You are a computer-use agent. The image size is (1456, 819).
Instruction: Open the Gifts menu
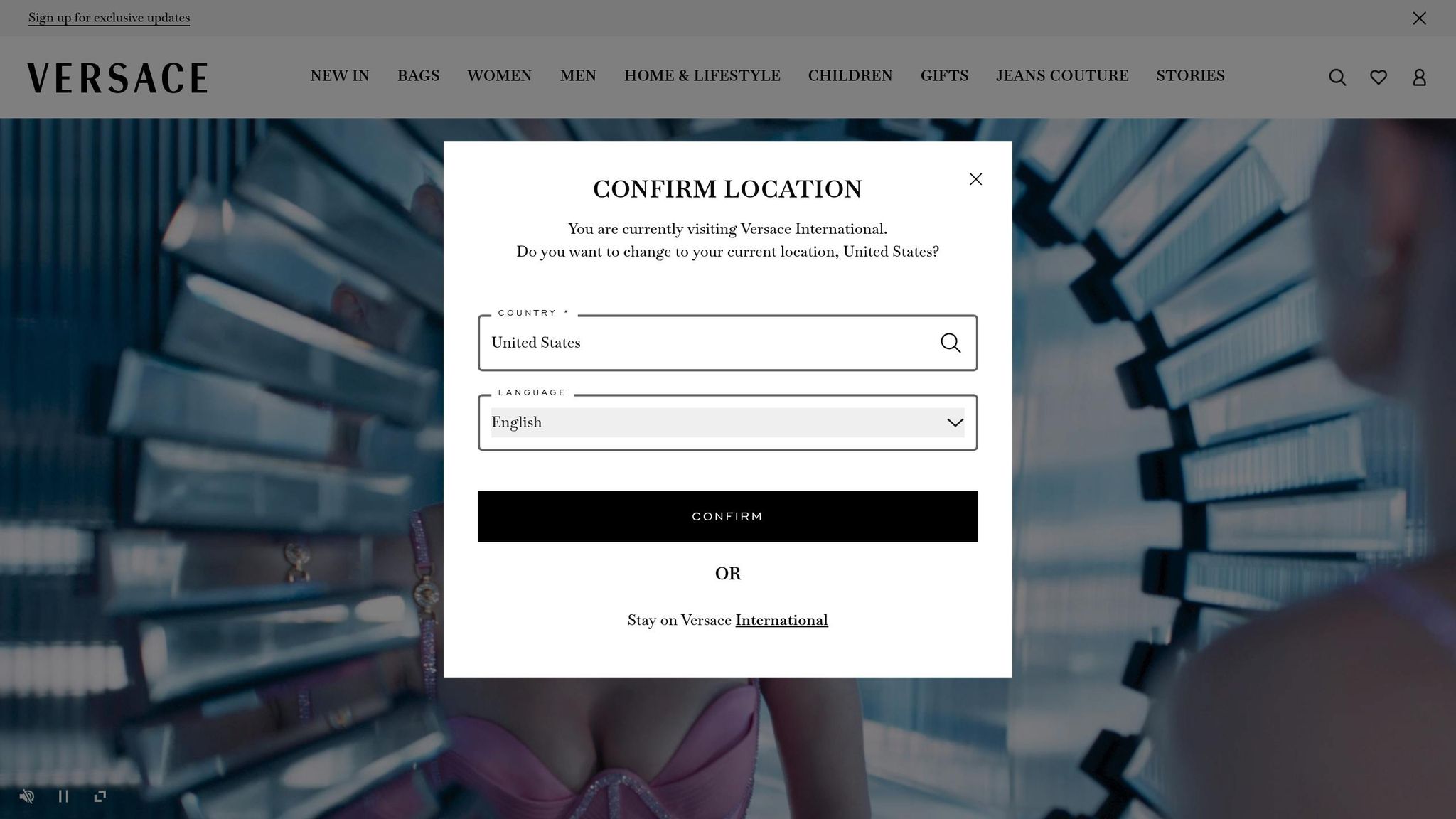pyautogui.click(x=944, y=76)
